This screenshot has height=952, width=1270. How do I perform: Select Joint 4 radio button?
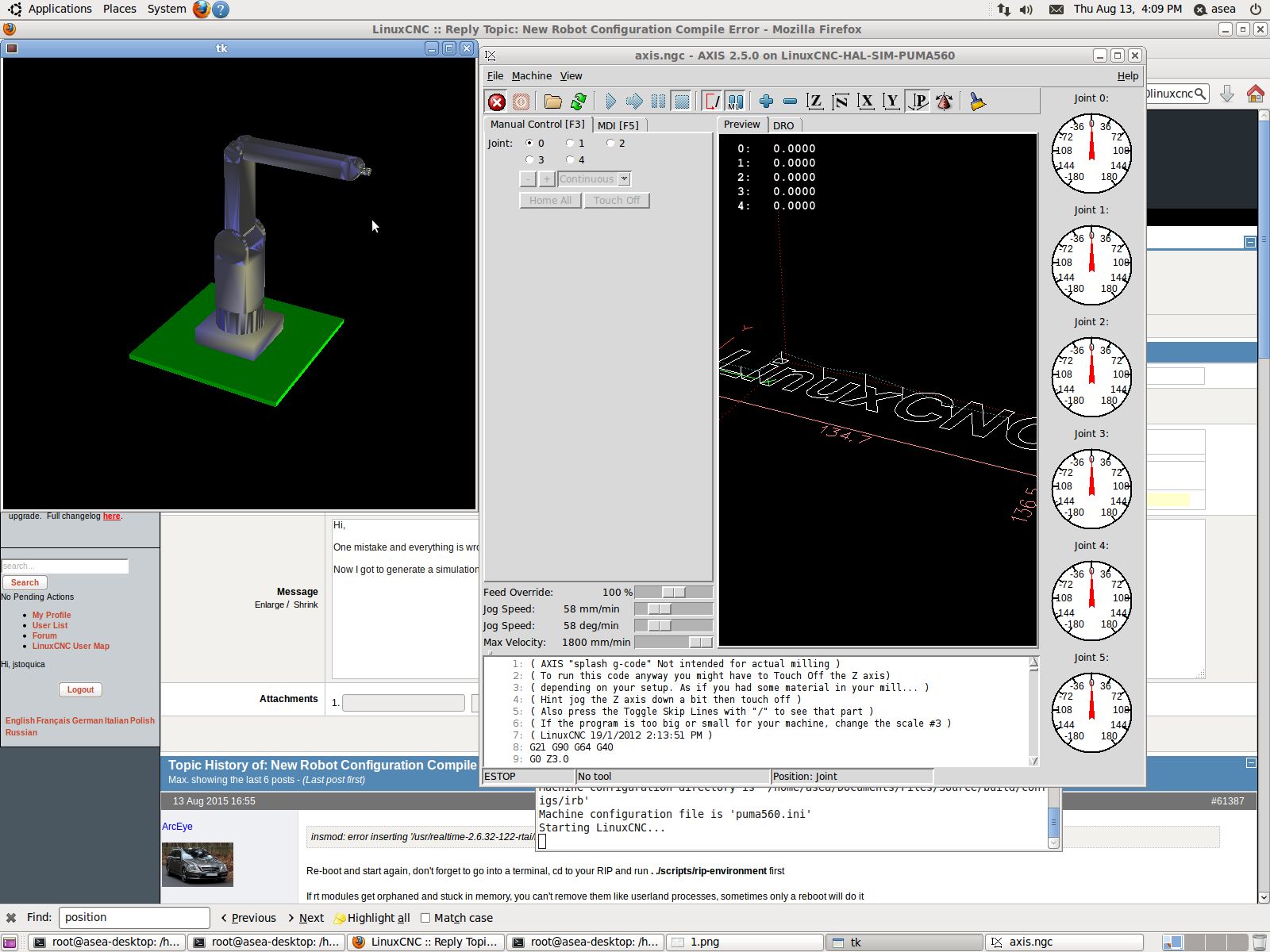[x=570, y=160]
